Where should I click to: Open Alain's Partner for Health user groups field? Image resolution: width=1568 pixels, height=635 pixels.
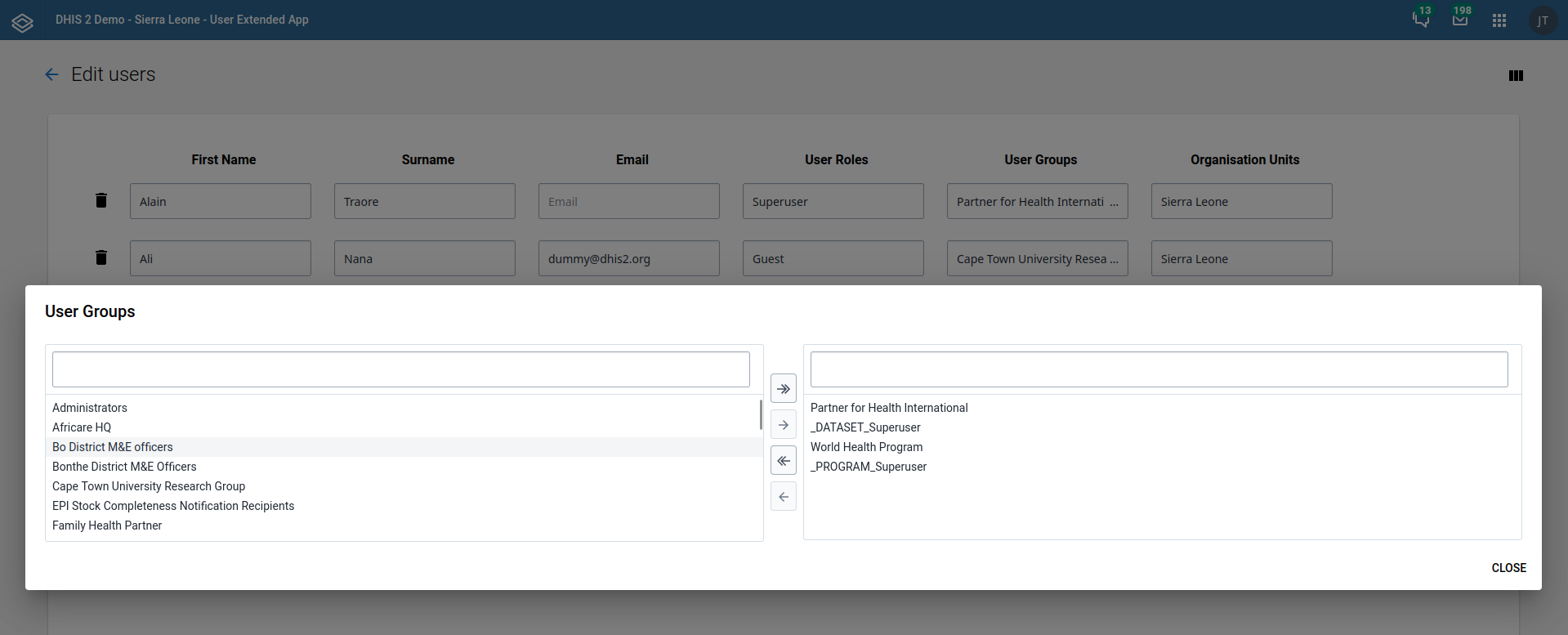(x=1038, y=201)
